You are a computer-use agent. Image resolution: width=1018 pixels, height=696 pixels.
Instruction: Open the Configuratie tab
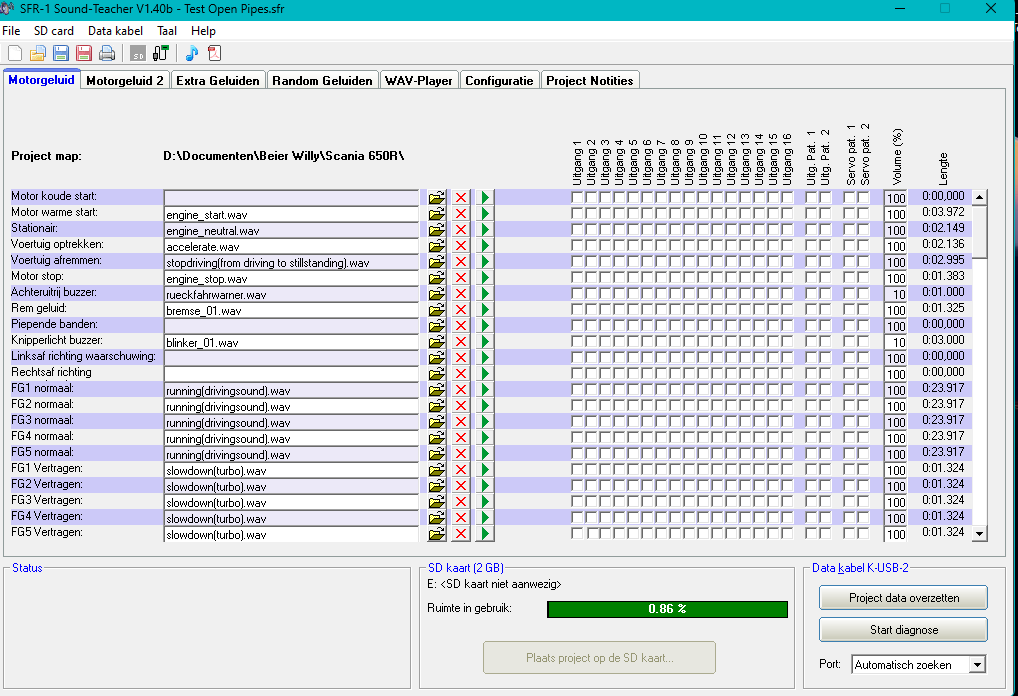499,81
